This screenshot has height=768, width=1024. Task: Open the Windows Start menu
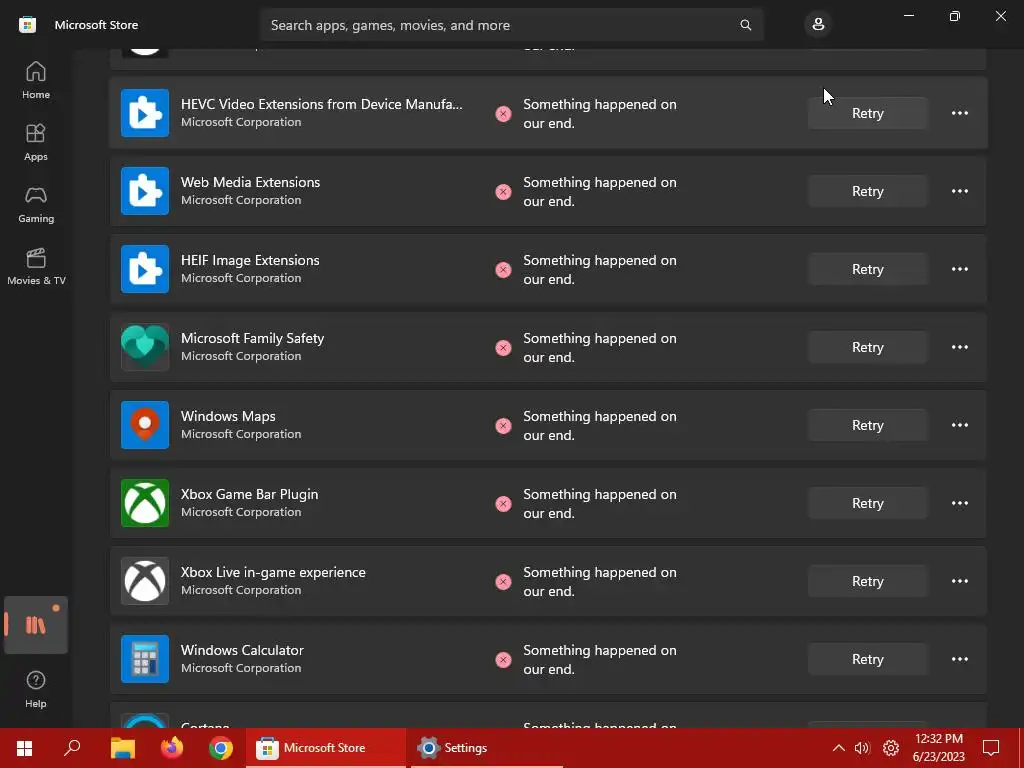tap(24, 748)
